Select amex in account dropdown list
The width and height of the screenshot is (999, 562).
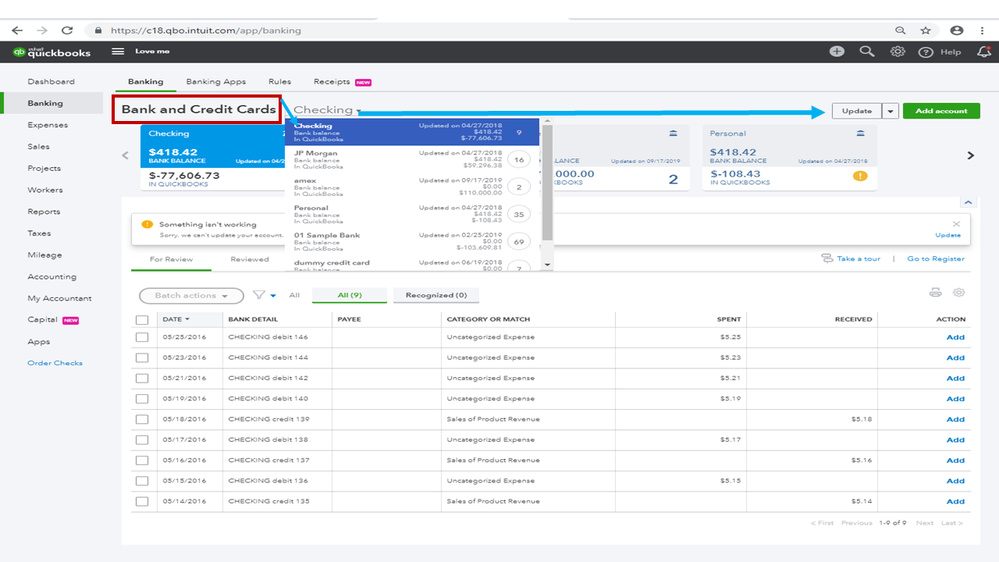tap(412, 187)
